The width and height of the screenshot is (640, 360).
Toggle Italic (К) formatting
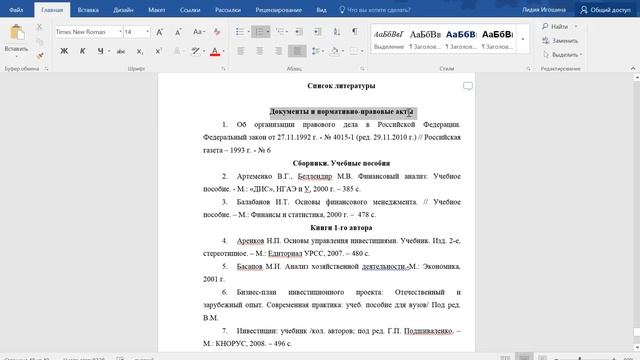point(82,51)
